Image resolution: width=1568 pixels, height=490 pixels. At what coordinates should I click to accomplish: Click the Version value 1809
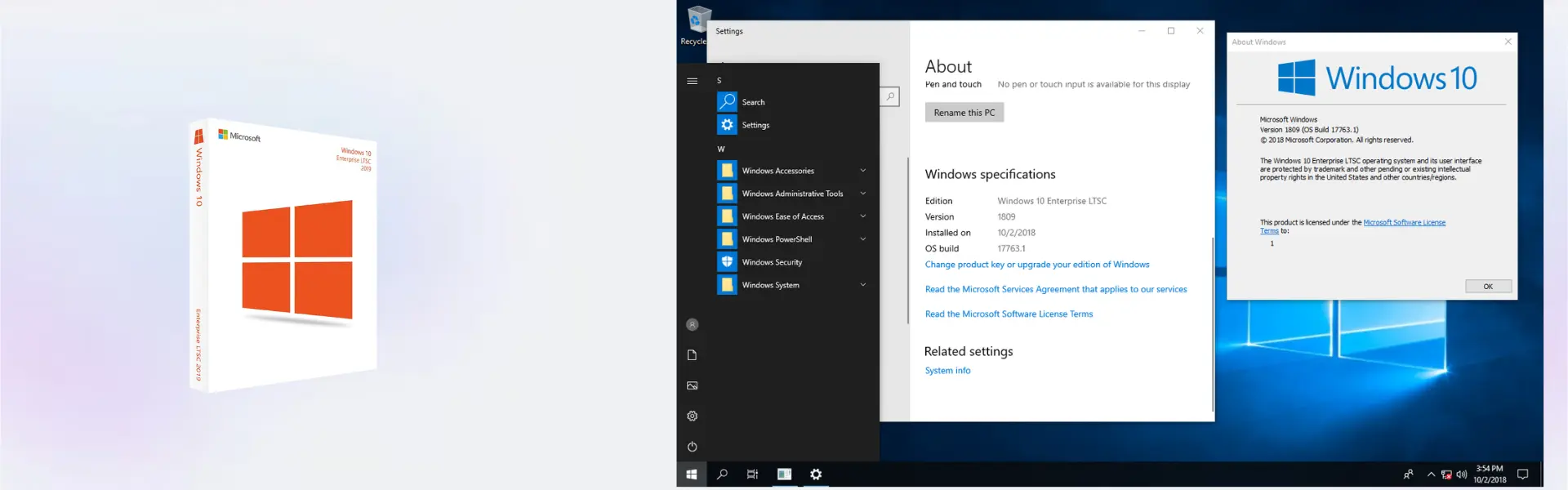click(1006, 217)
